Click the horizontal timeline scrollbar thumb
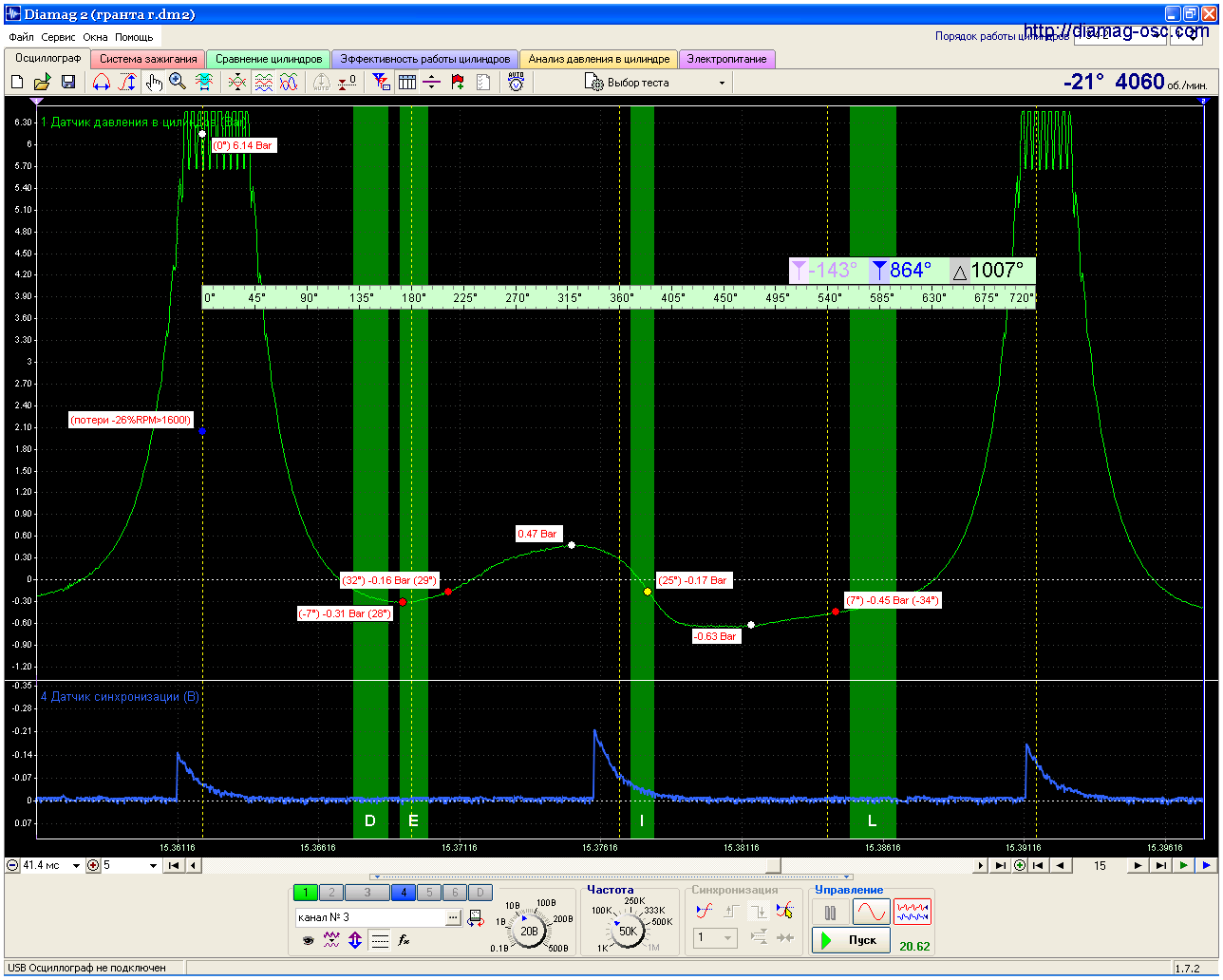The height and width of the screenshot is (980, 1223). click(774, 865)
